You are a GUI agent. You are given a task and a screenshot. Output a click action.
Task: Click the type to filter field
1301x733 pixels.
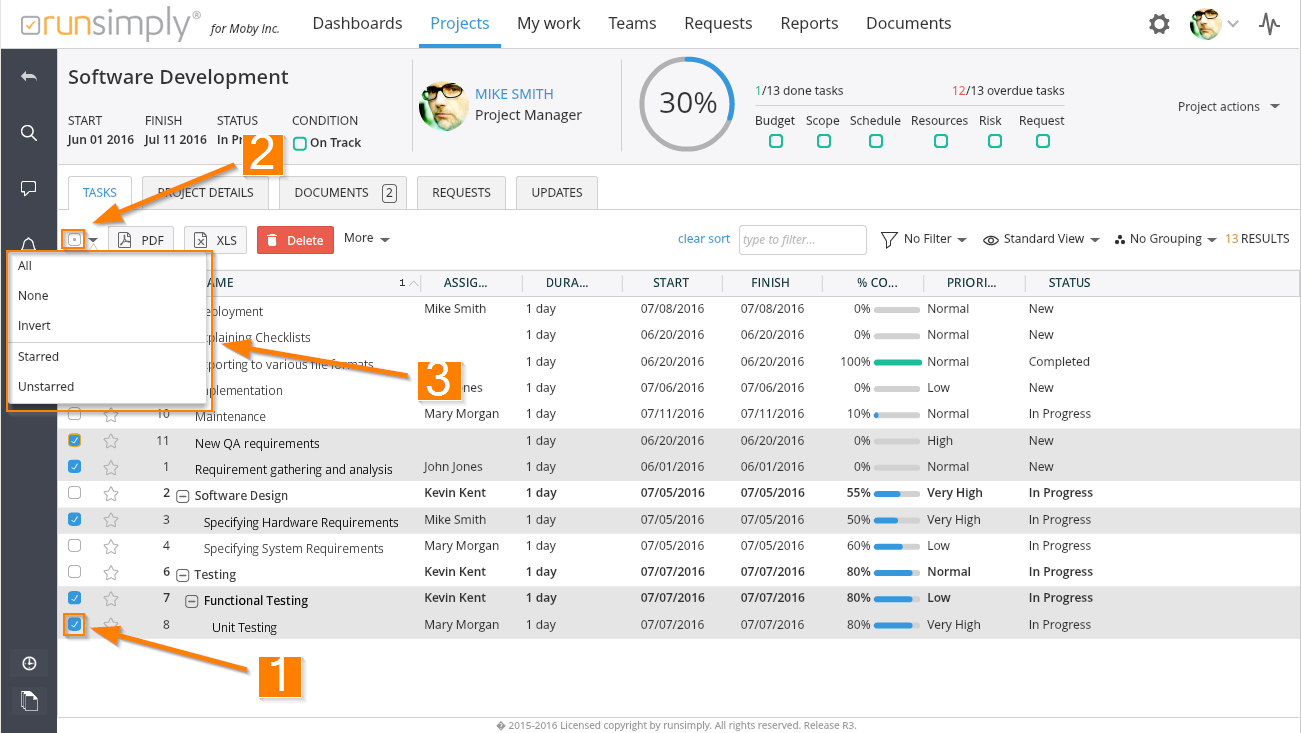pos(802,240)
